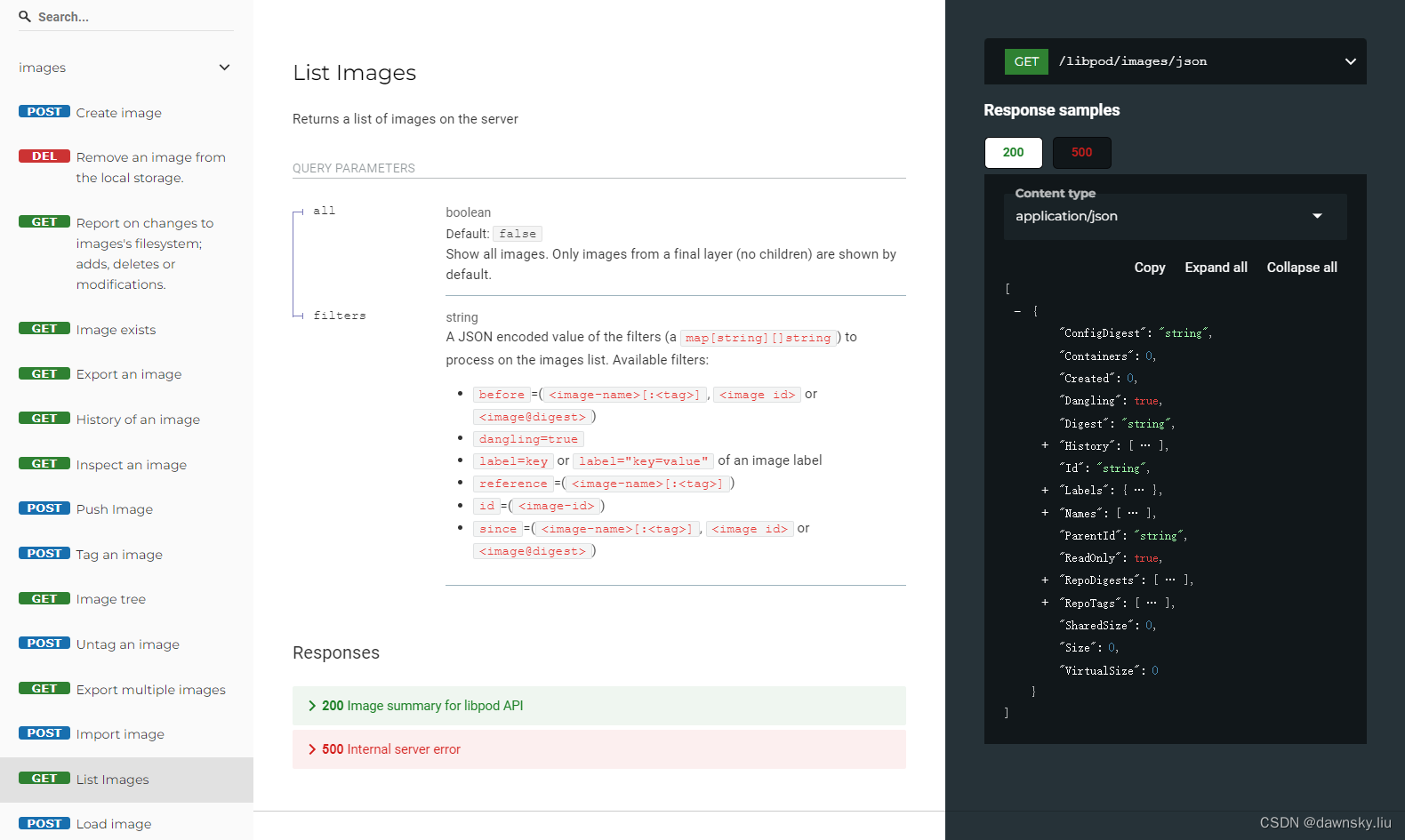Click the 'reference' filter code
Viewport: 1405px width, 840px height.
pyautogui.click(x=513, y=484)
